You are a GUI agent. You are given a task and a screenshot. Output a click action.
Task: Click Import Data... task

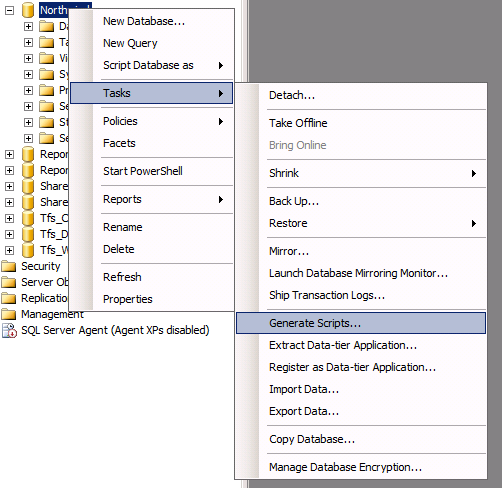(361, 389)
